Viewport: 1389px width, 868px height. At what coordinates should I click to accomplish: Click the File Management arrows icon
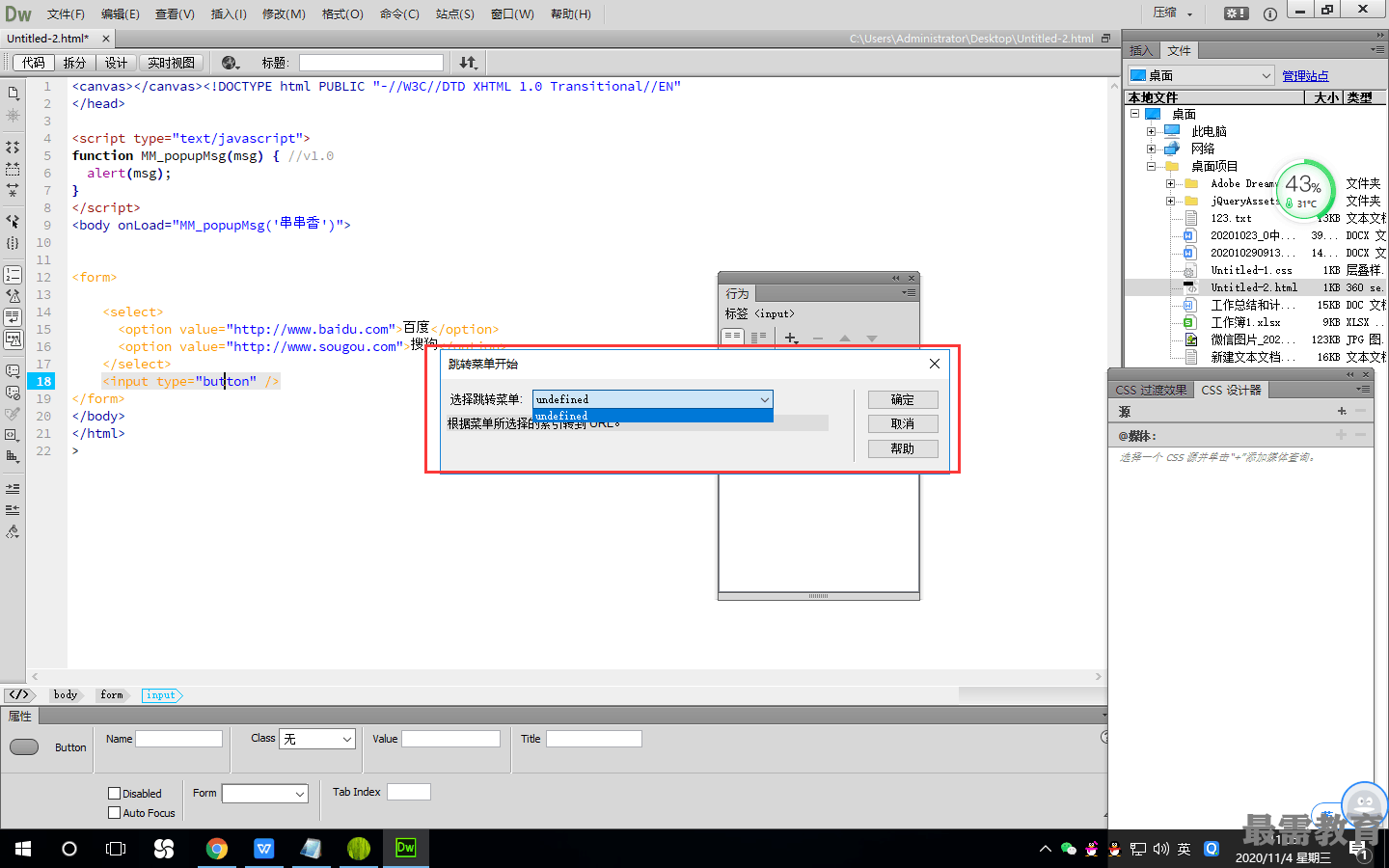[x=468, y=63]
